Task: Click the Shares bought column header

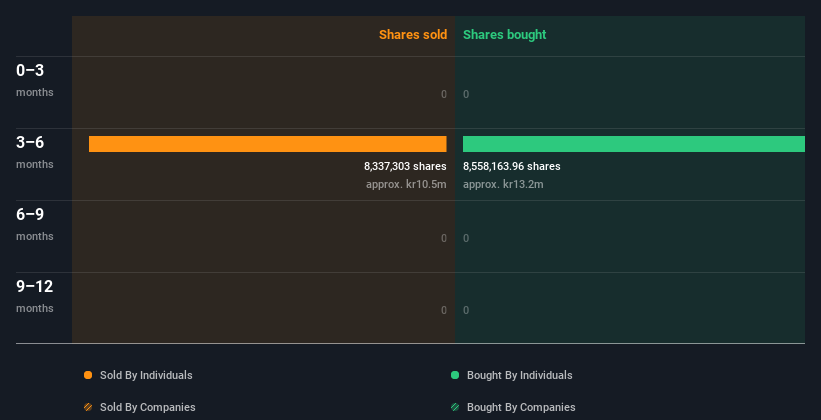Action: coord(504,35)
